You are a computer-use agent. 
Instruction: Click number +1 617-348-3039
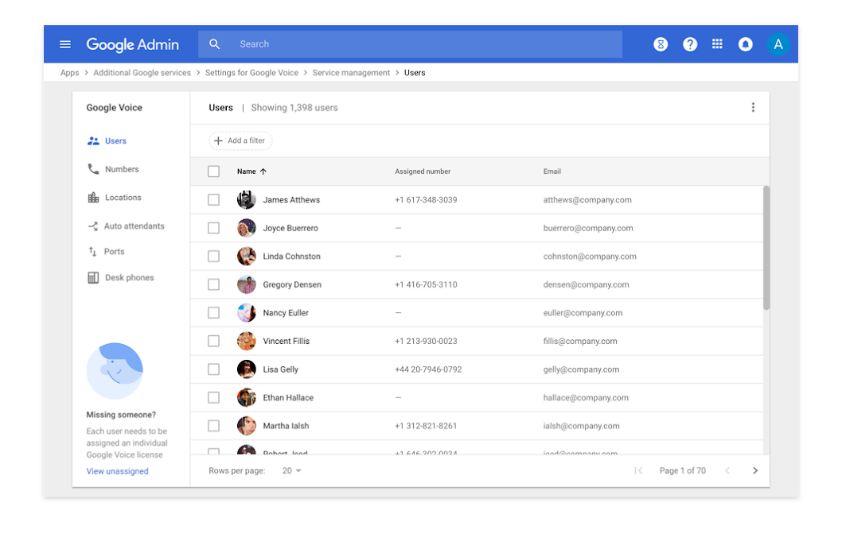(x=426, y=199)
